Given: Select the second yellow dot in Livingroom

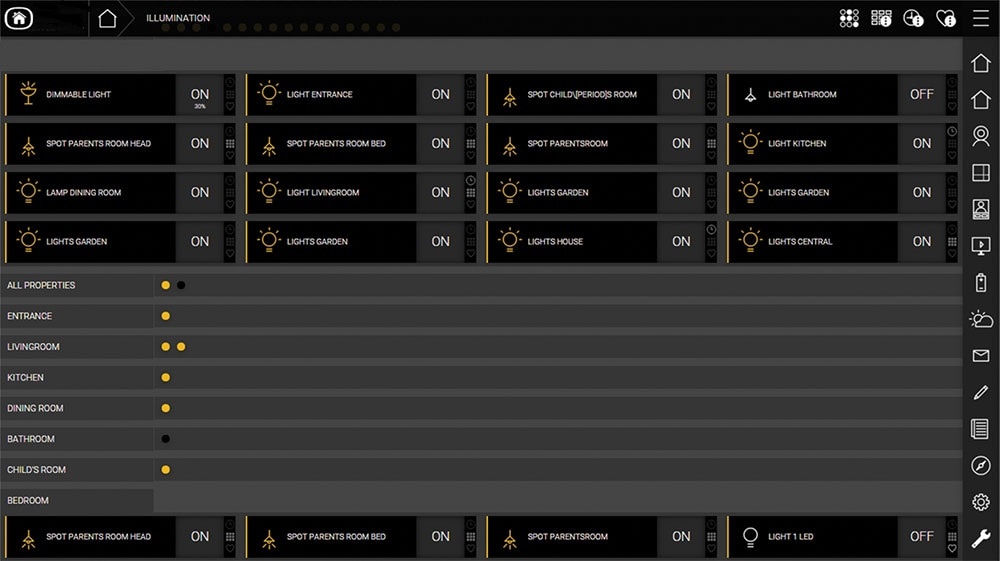Looking at the screenshot, I should [x=181, y=347].
